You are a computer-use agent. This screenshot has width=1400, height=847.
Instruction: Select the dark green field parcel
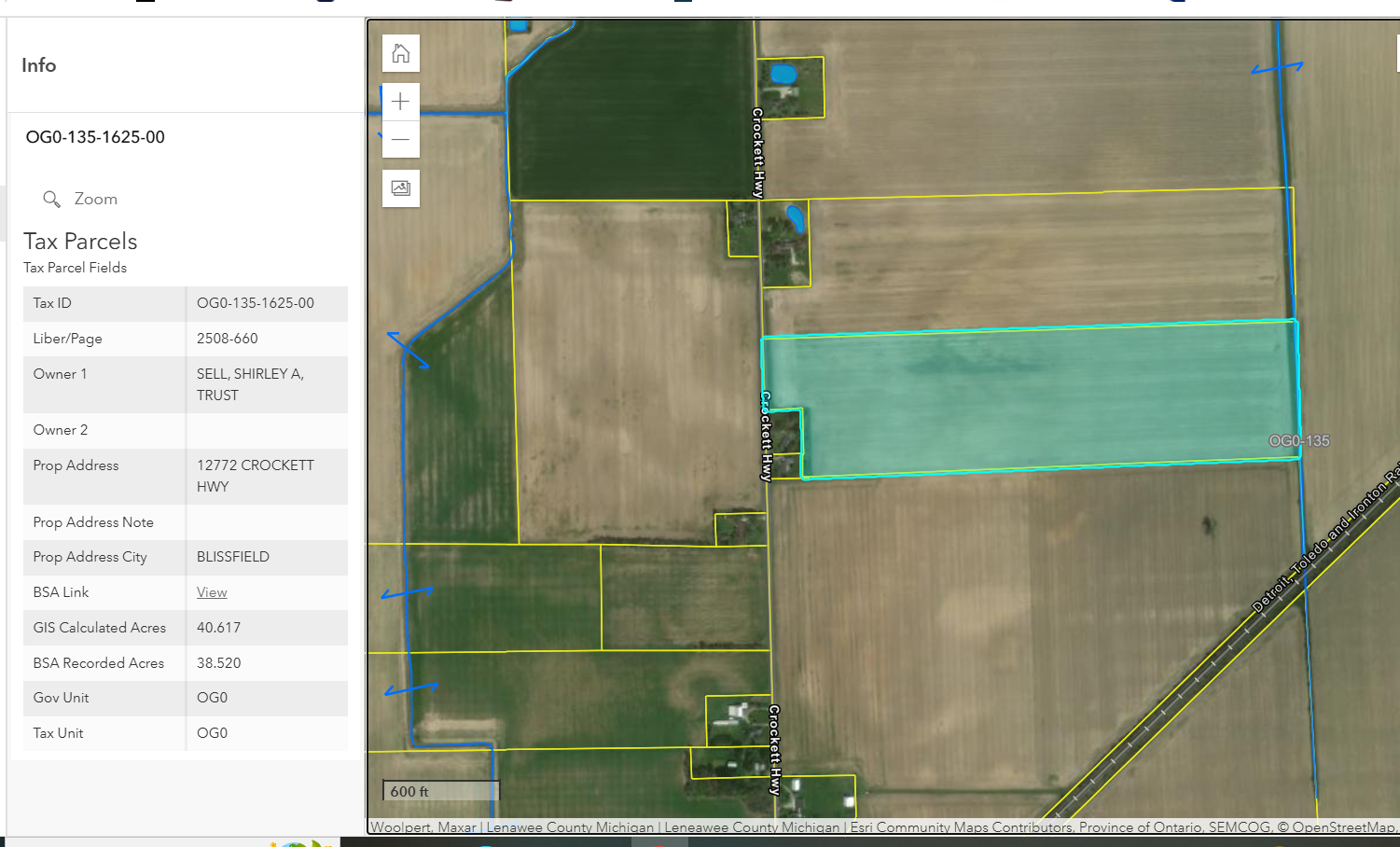coord(630,112)
